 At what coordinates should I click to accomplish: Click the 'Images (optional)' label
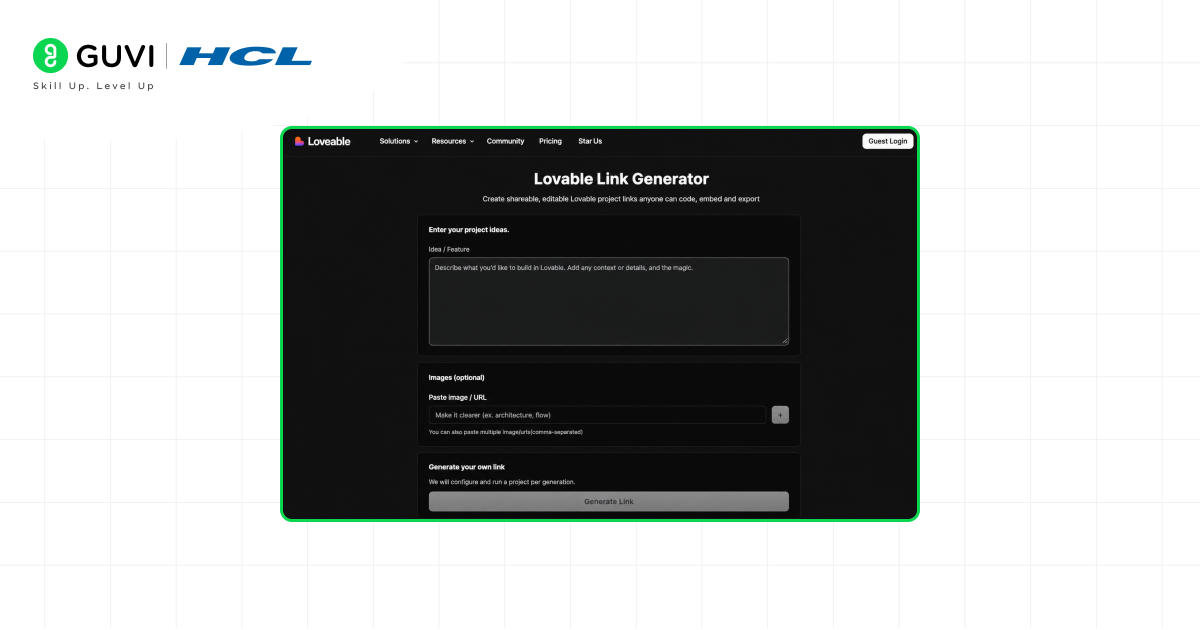point(457,378)
